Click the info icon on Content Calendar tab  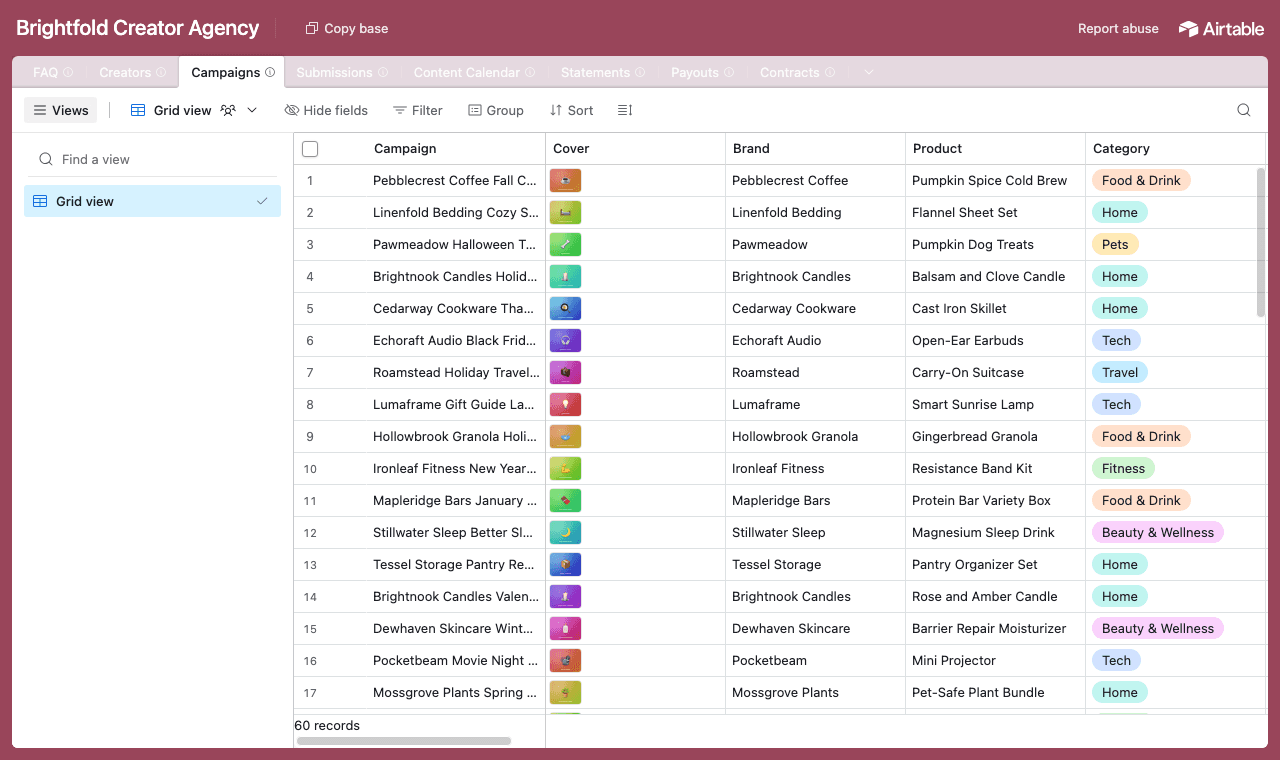(530, 72)
